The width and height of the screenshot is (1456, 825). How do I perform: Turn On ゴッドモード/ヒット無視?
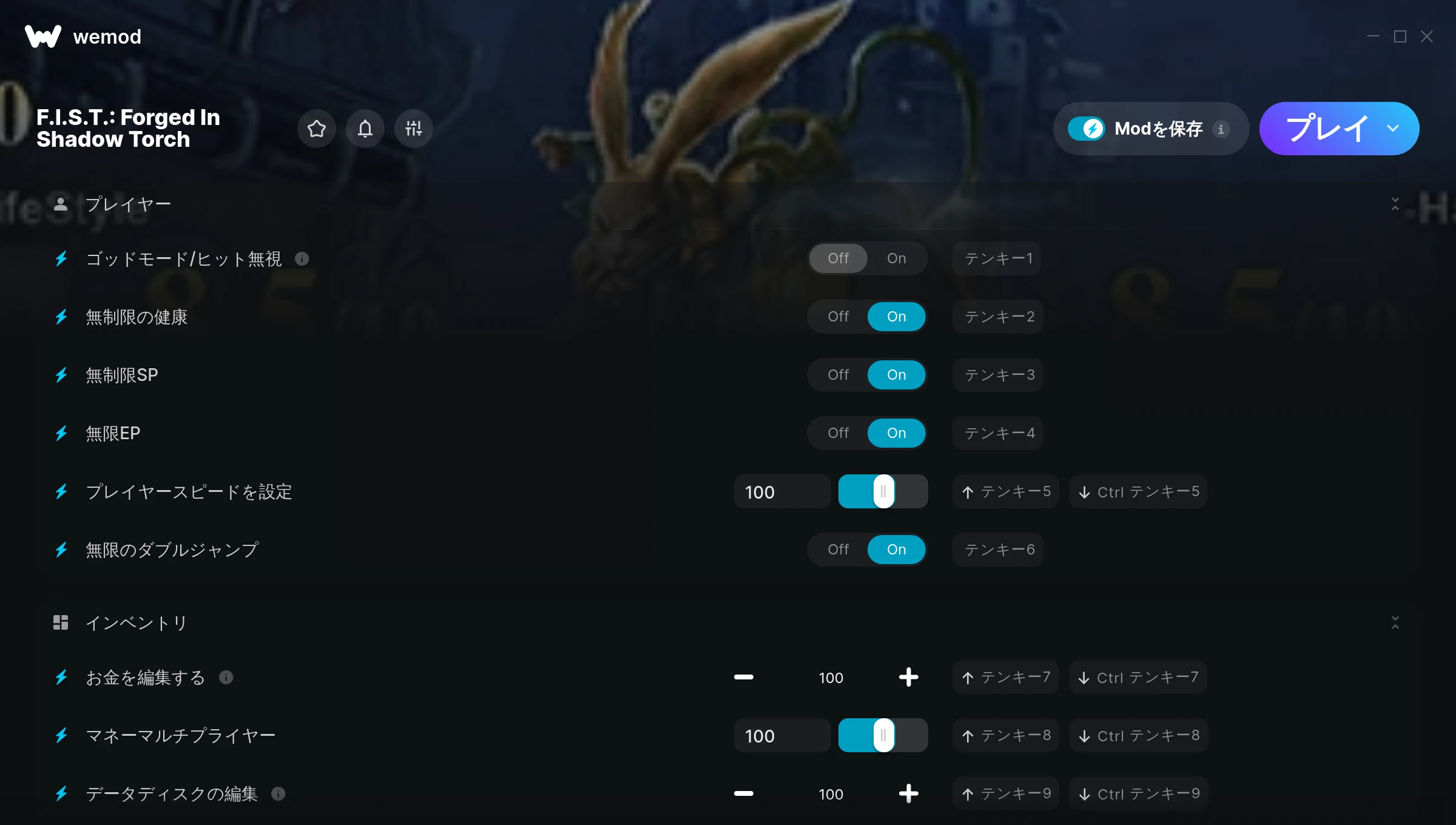tap(896, 258)
